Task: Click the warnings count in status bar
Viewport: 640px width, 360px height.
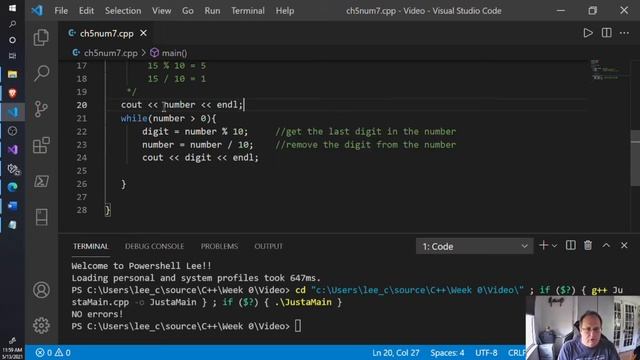Action: pos(63,353)
